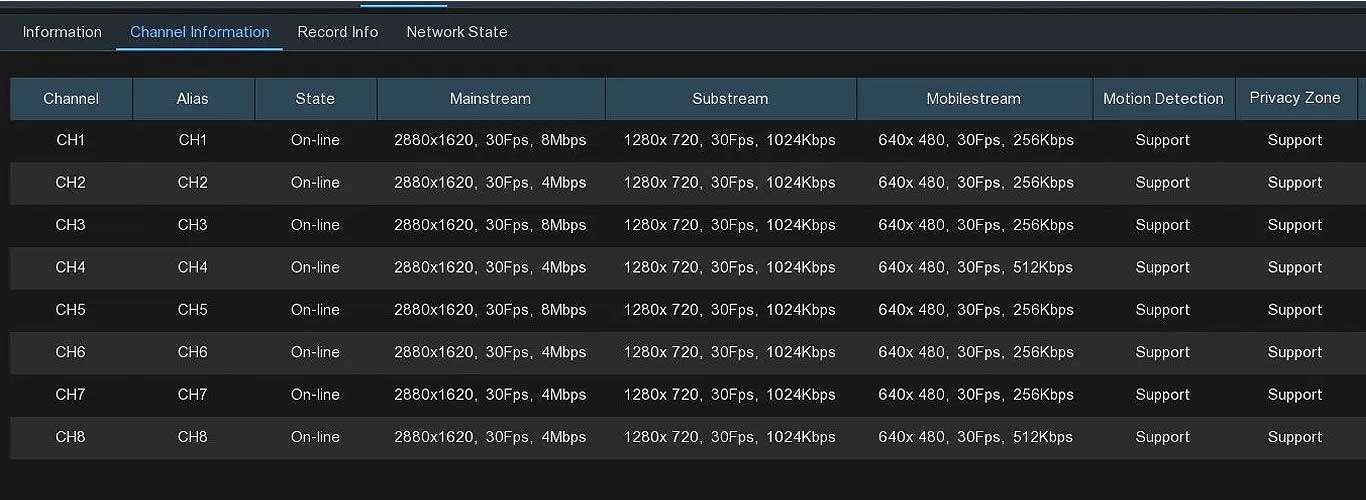Screen dimensions: 1366x500
Task: Open the Record Info tab
Action: [x=338, y=32]
